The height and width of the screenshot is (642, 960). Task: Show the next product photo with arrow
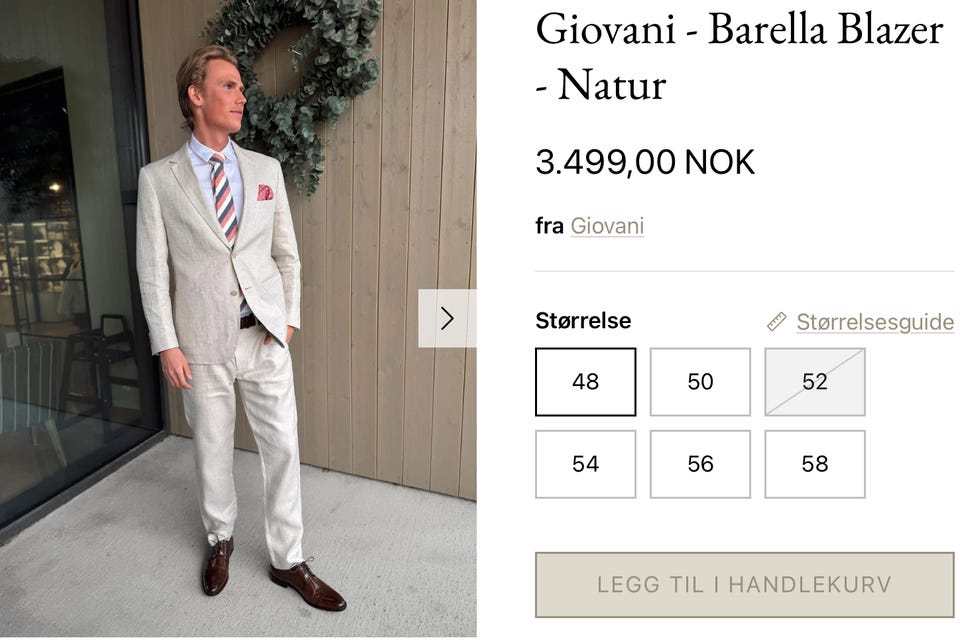(447, 318)
